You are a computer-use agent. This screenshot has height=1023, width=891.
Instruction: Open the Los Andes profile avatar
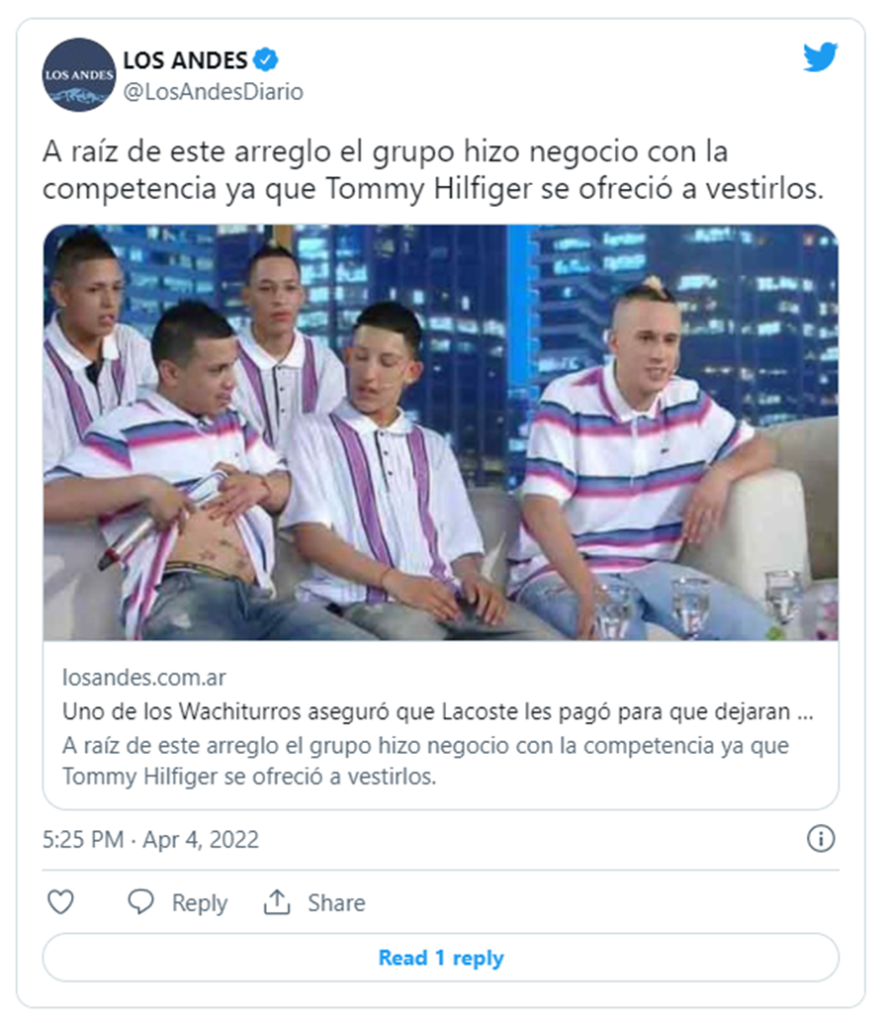[79, 75]
